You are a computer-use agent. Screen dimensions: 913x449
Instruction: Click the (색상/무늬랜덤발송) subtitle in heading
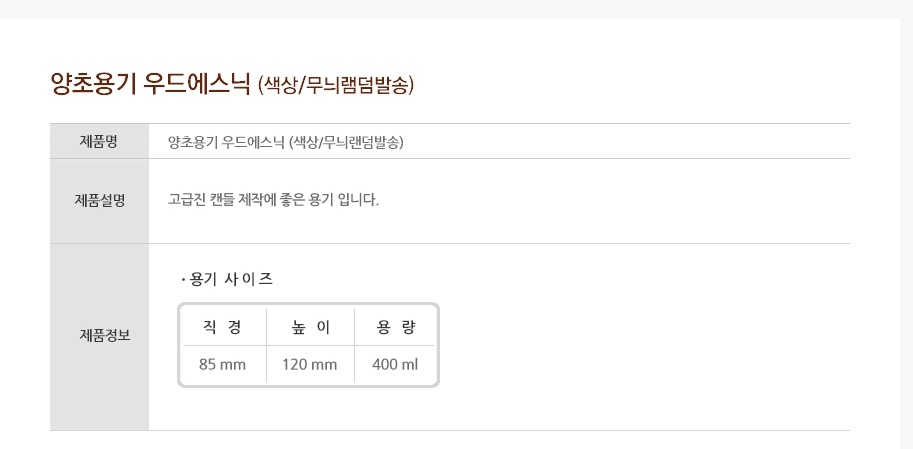(x=335, y=85)
